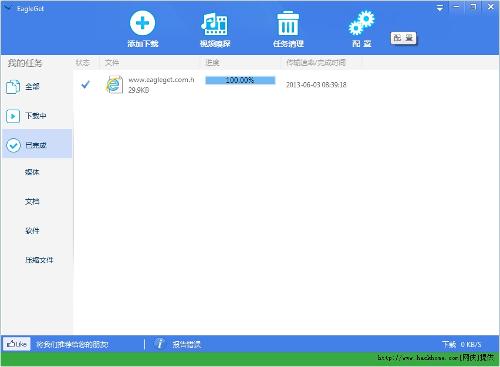Viewport: 500px width, 367px height.
Task: Click the 29.9KB file size text
Action: [x=139, y=90]
